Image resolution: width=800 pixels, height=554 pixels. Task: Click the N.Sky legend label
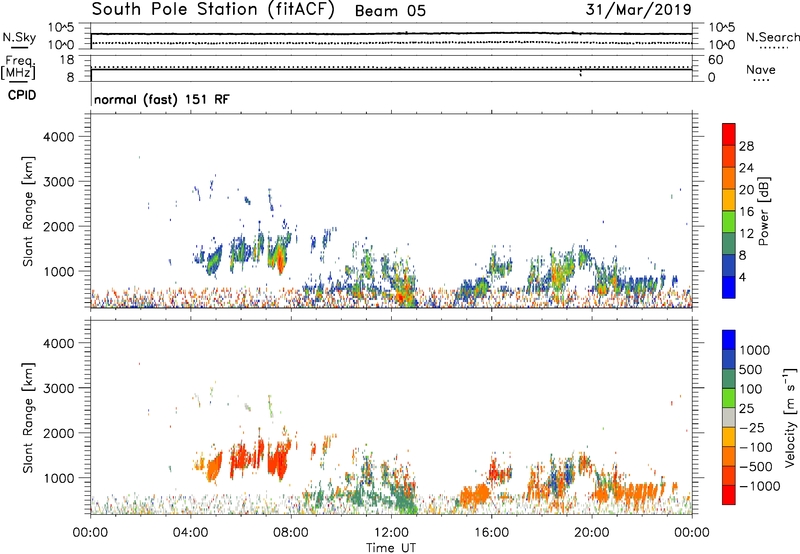19,37
